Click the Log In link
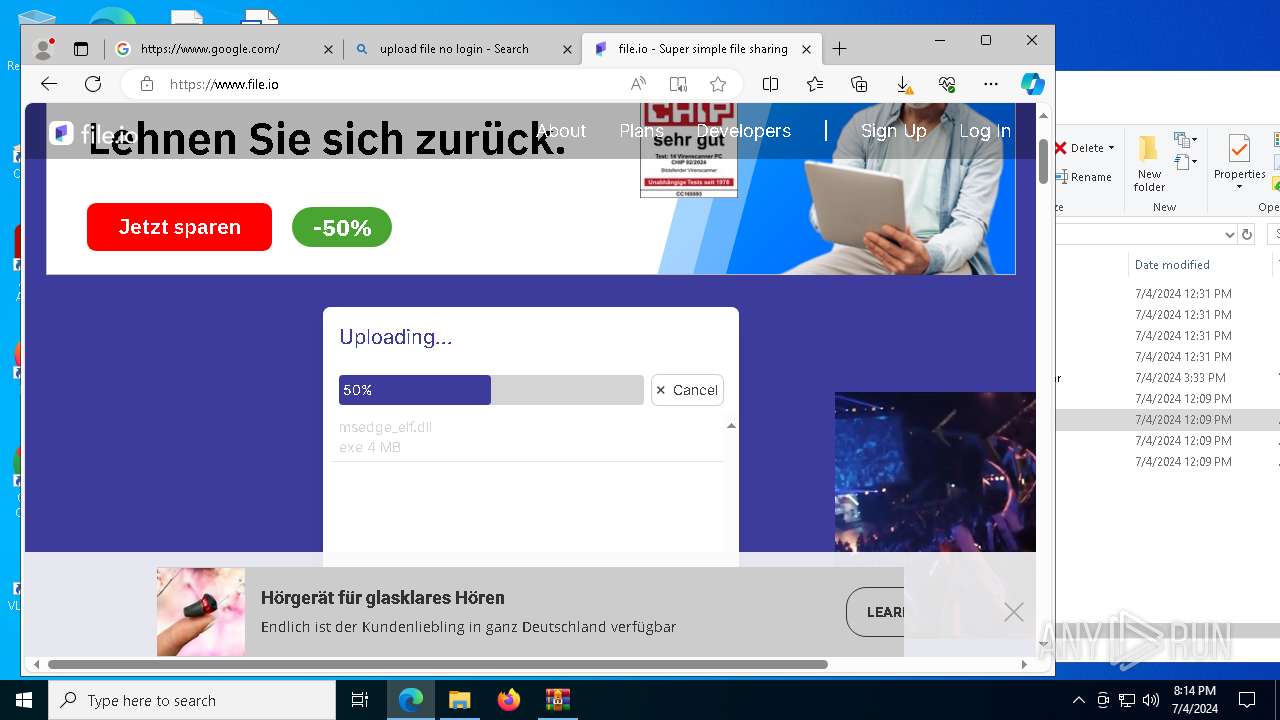 point(985,131)
